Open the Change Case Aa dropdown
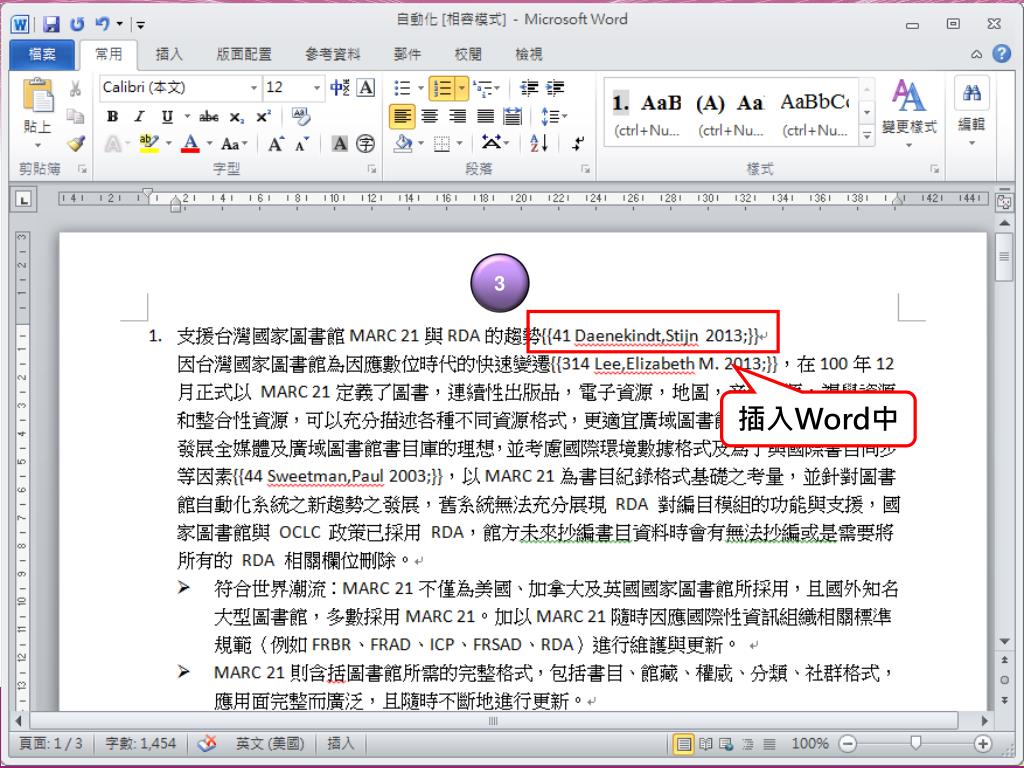This screenshot has height=768, width=1024. (x=234, y=144)
